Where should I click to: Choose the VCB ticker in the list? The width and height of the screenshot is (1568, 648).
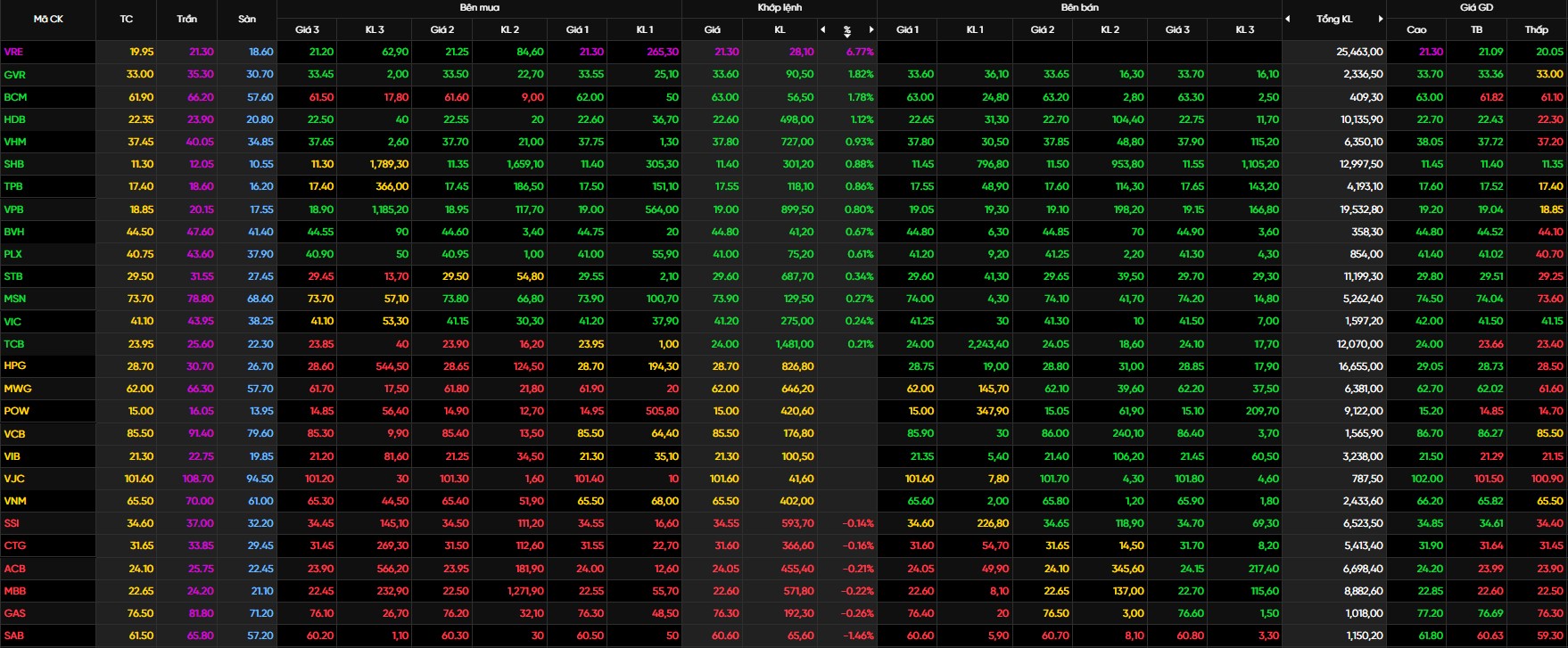(x=14, y=433)
